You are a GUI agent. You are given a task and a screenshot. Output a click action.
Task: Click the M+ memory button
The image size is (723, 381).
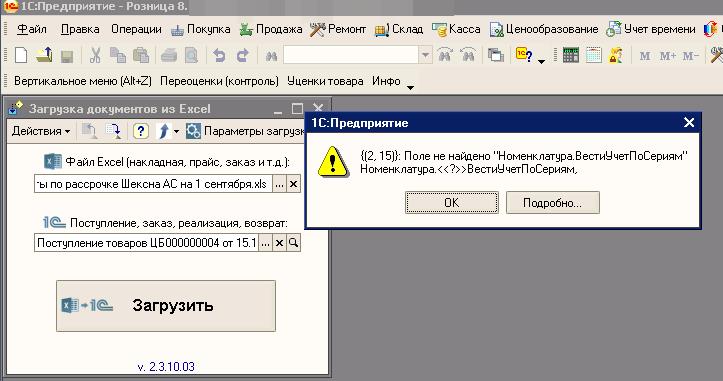[668, 56]
